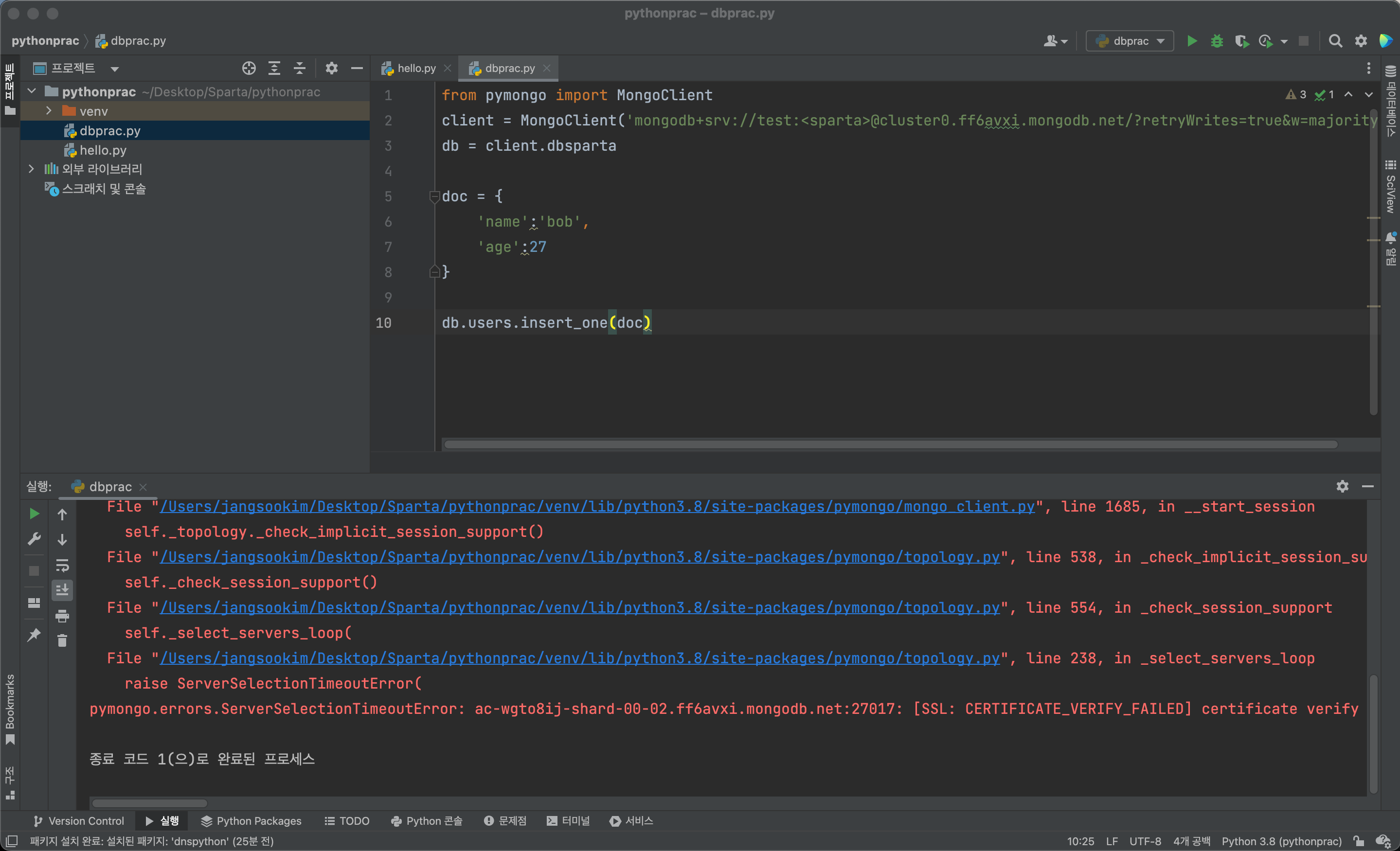Viewport: 1400px width, 851px height.
Task: Open the Code With Me user icon
Action: click(x=1051, y=41)
